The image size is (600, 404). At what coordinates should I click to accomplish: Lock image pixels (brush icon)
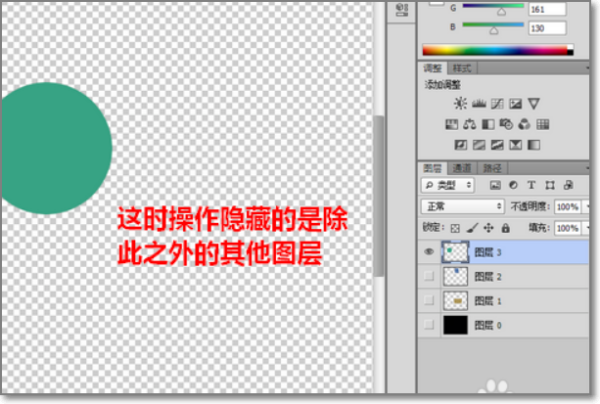[472, 228]
